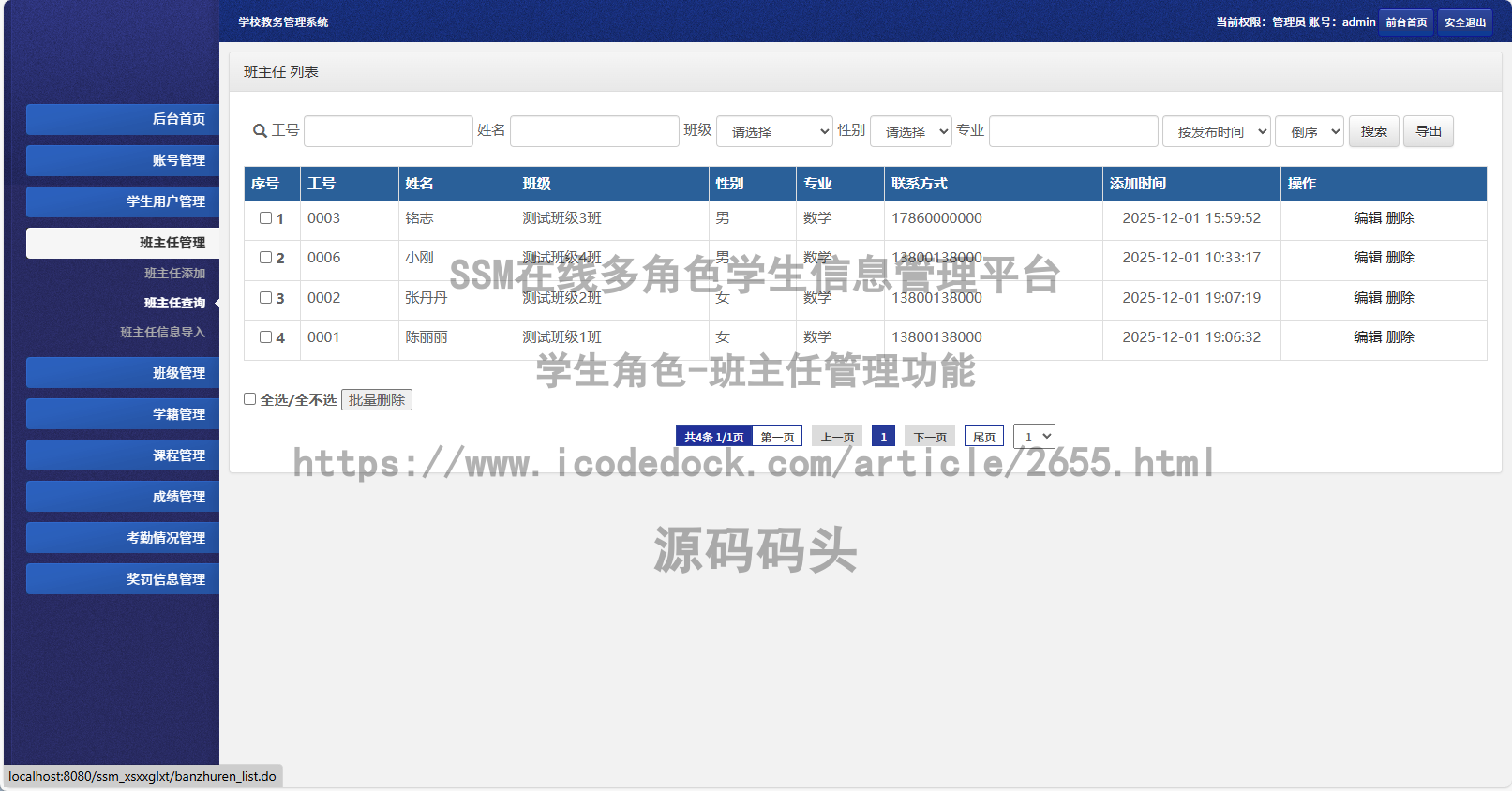
Task: Check the checkbox for row 1 (铭志)
Action: pos(265,218)
